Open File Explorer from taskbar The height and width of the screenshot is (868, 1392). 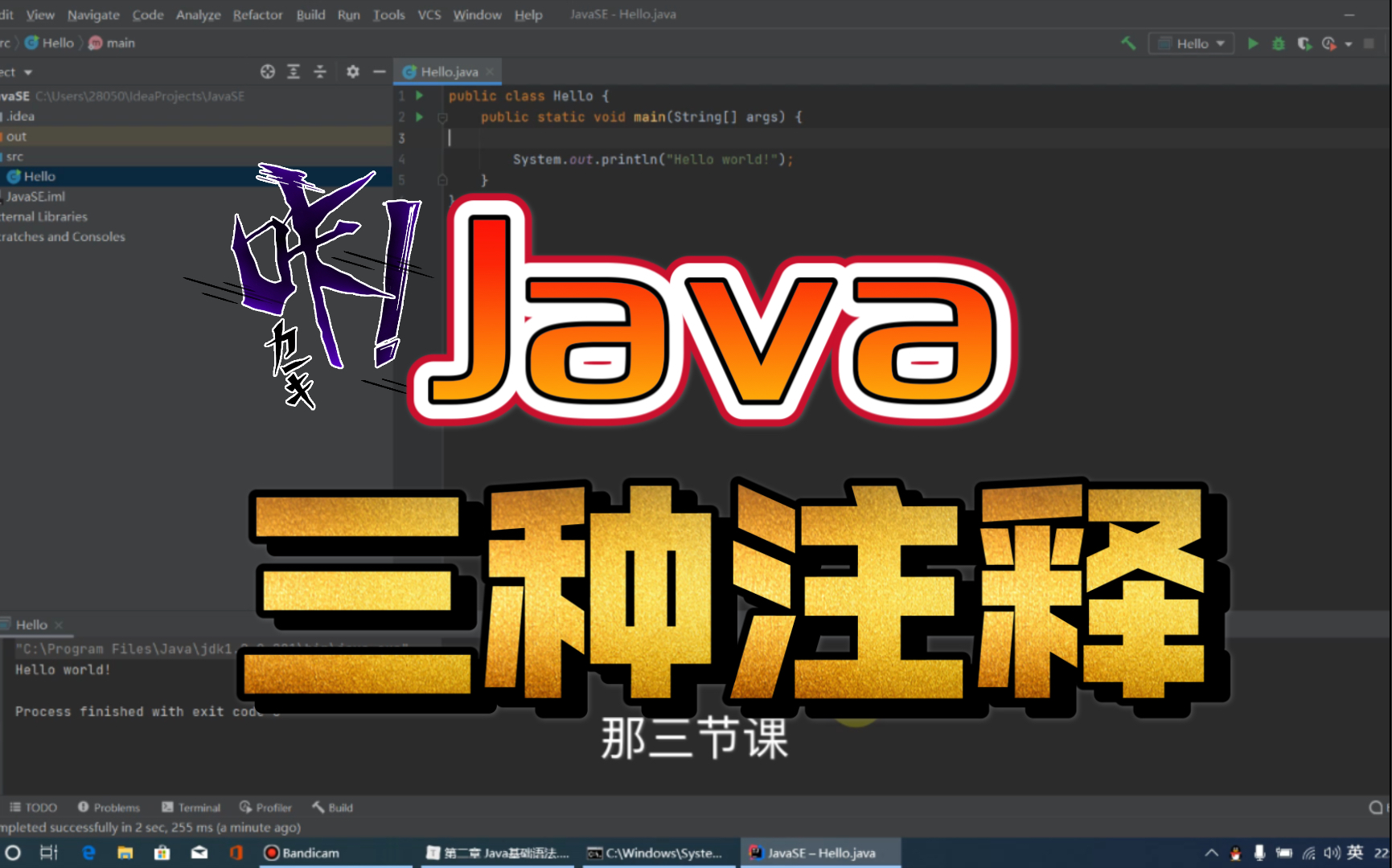click(x=125, y=853)
